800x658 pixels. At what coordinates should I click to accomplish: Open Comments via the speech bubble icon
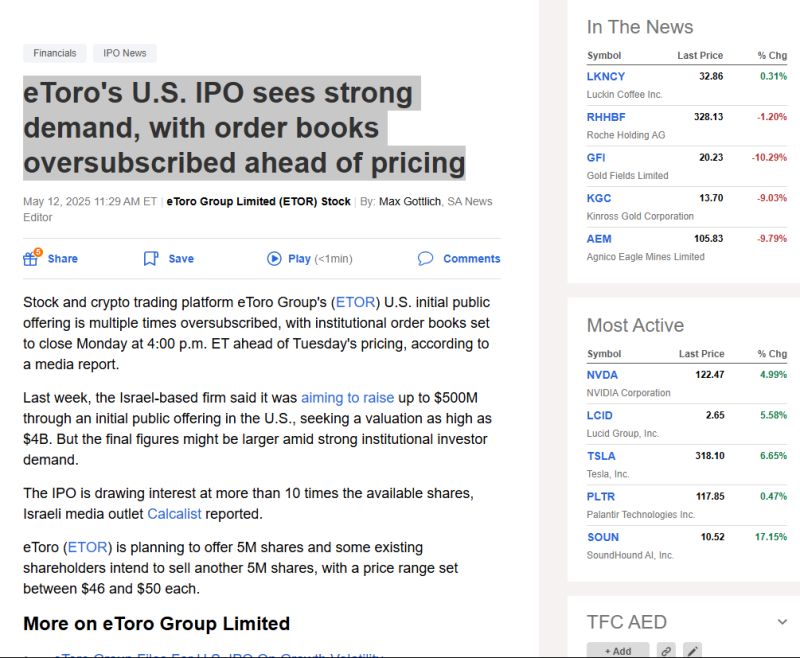click(426, 258)
